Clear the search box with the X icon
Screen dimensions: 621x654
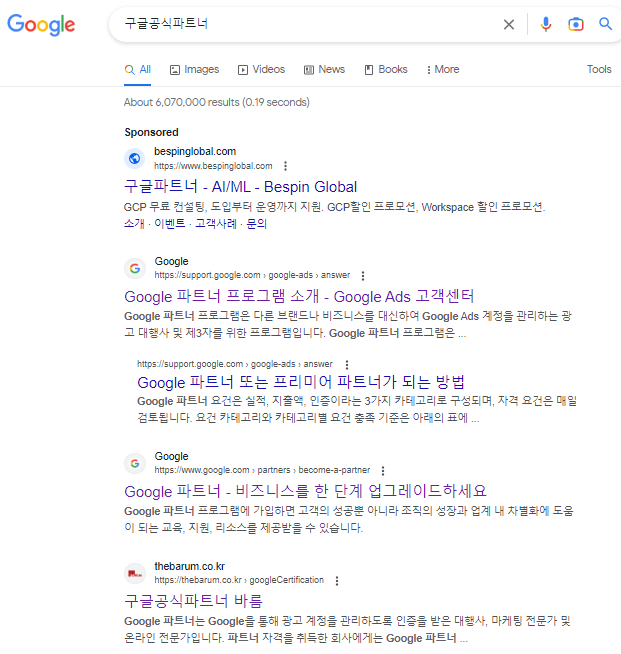[508, 25]
